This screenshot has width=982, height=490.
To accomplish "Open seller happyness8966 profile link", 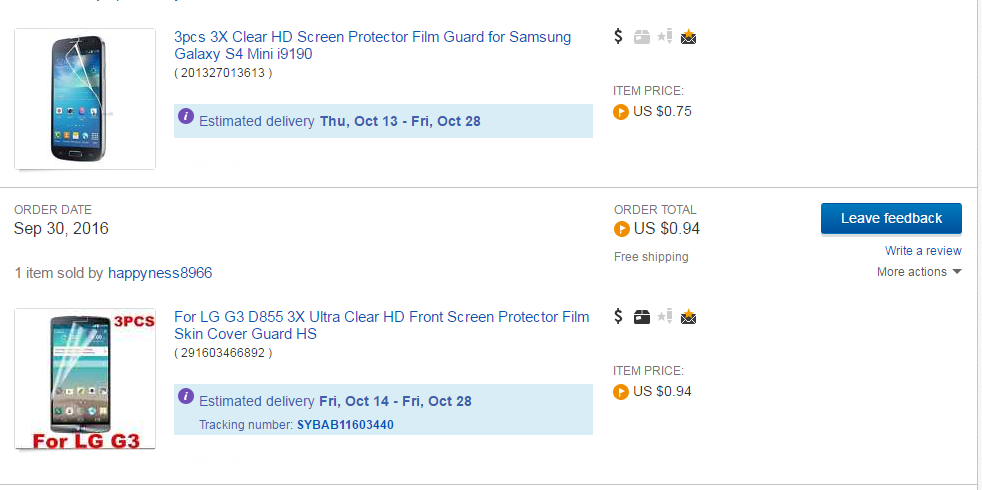I will pos(160,273).
